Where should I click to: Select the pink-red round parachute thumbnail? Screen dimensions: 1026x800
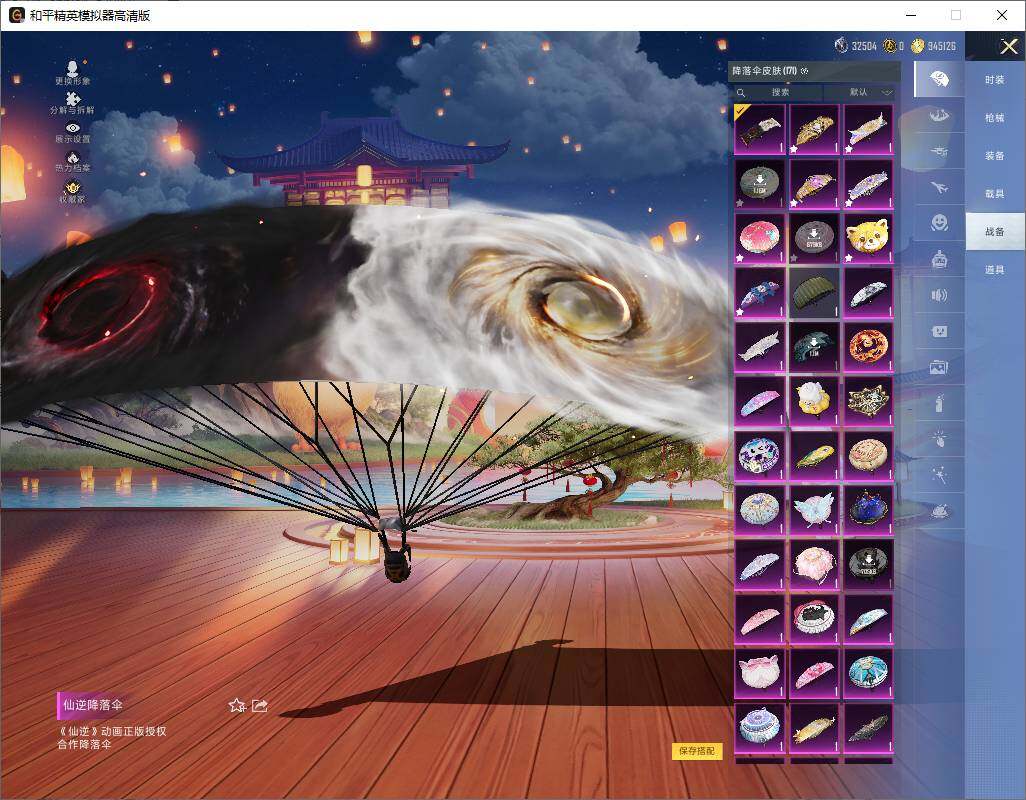coord(759,238)
